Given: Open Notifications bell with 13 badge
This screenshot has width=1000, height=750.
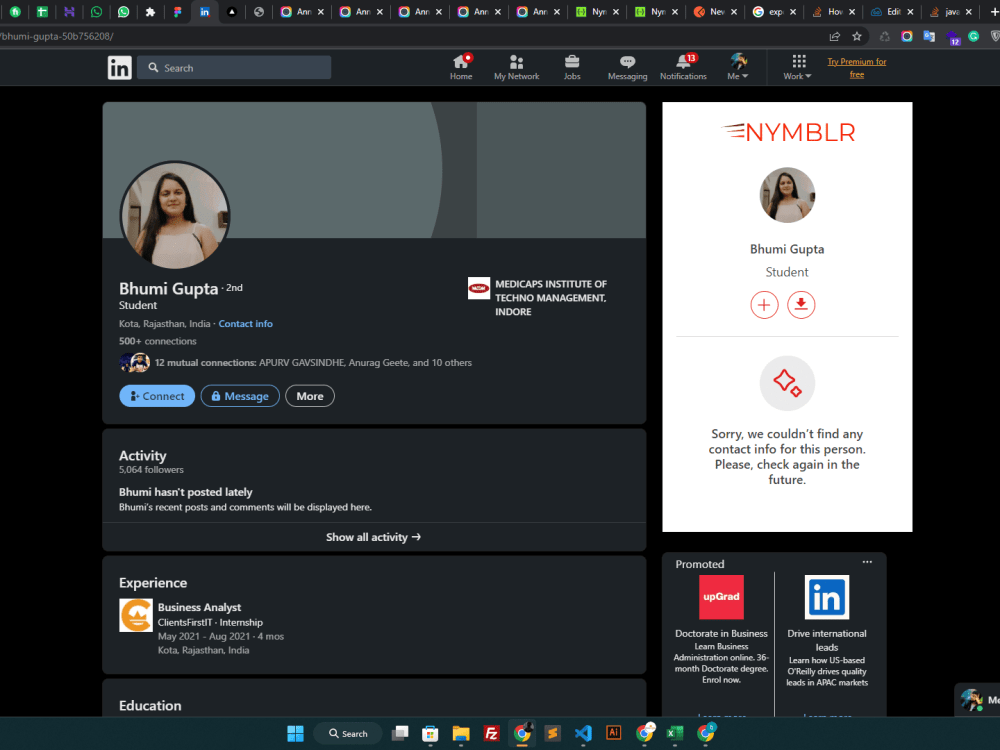Looking at the screenshot, I should (x=683, y=67).
